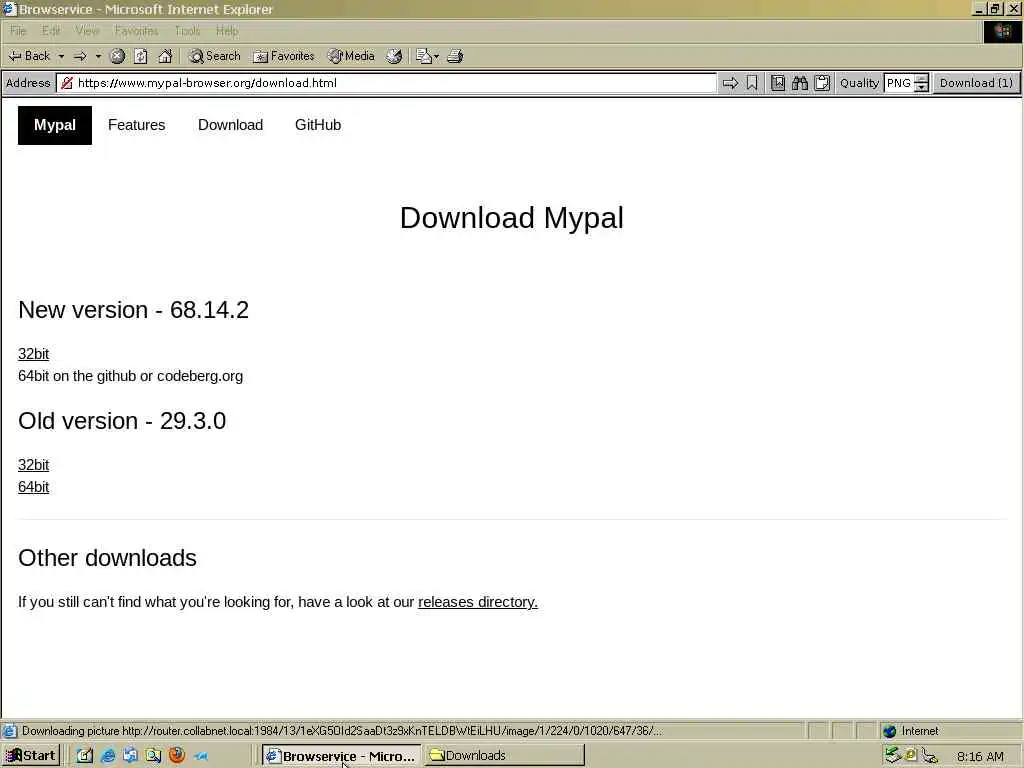Click the status bar downloading picture message
Viewport: 1024px width, 768px height.
[x=342, y=731]
